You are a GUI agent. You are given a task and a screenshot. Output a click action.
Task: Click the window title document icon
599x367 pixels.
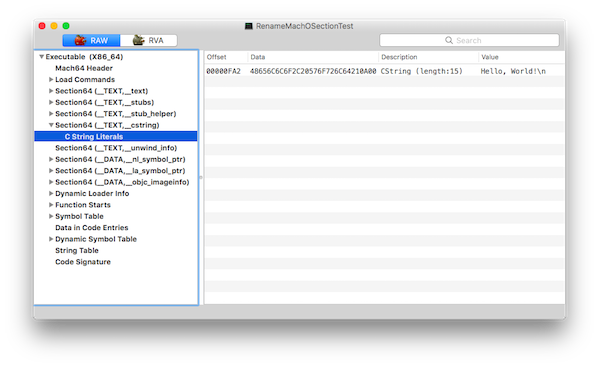click(x=249, y=26)
